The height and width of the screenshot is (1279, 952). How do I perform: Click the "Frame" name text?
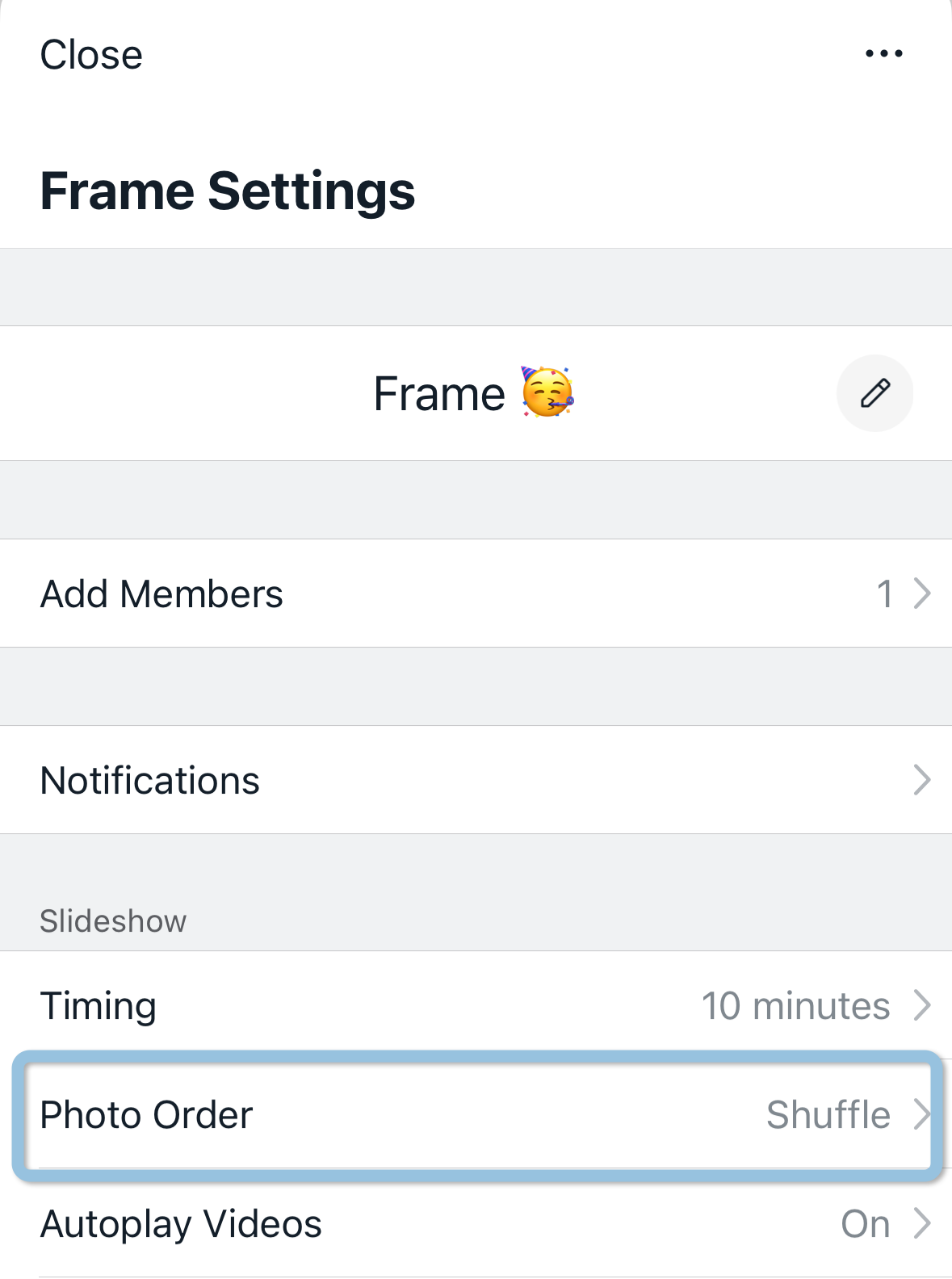point(439,394)
